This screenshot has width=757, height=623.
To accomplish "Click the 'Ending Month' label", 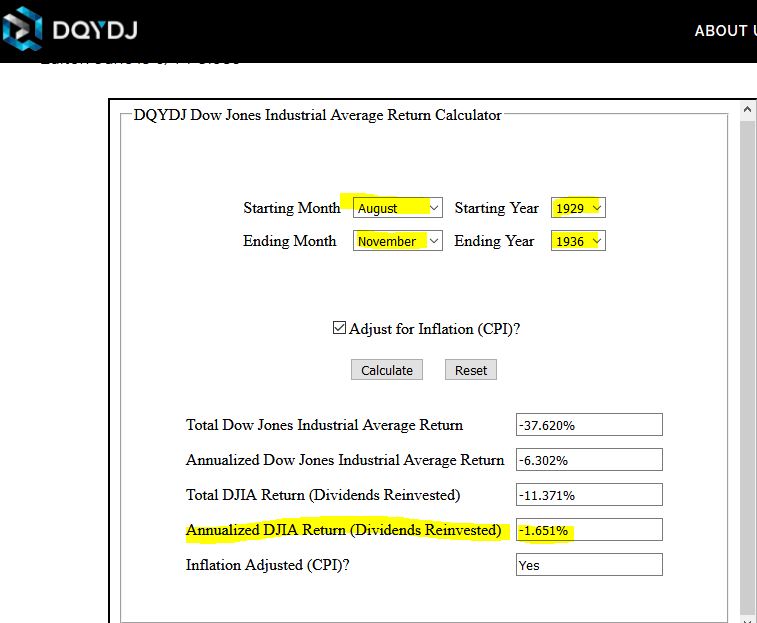I will click(x=290, y=241).
